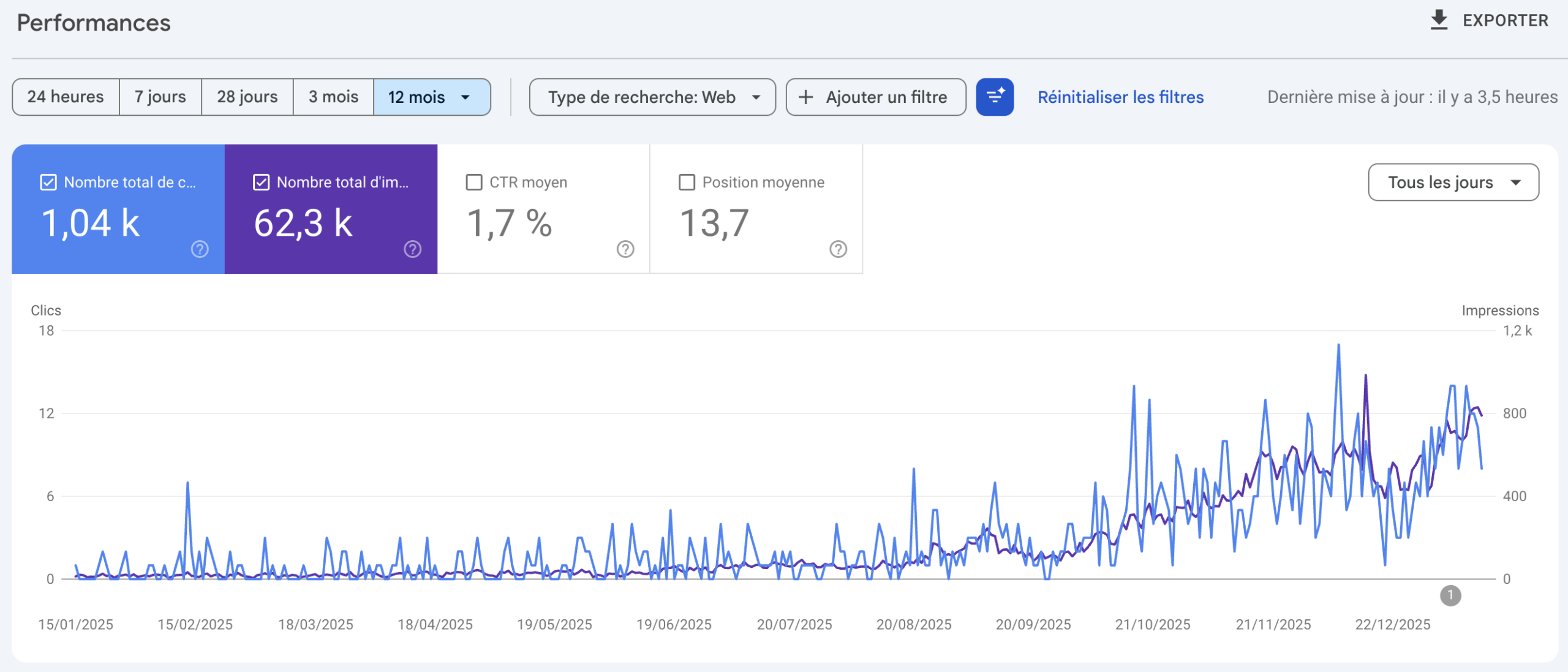Open the blue comparison filter icon
Viewport: 1568px width, 672px height.
pyautogui.click(x=994, y=97)
